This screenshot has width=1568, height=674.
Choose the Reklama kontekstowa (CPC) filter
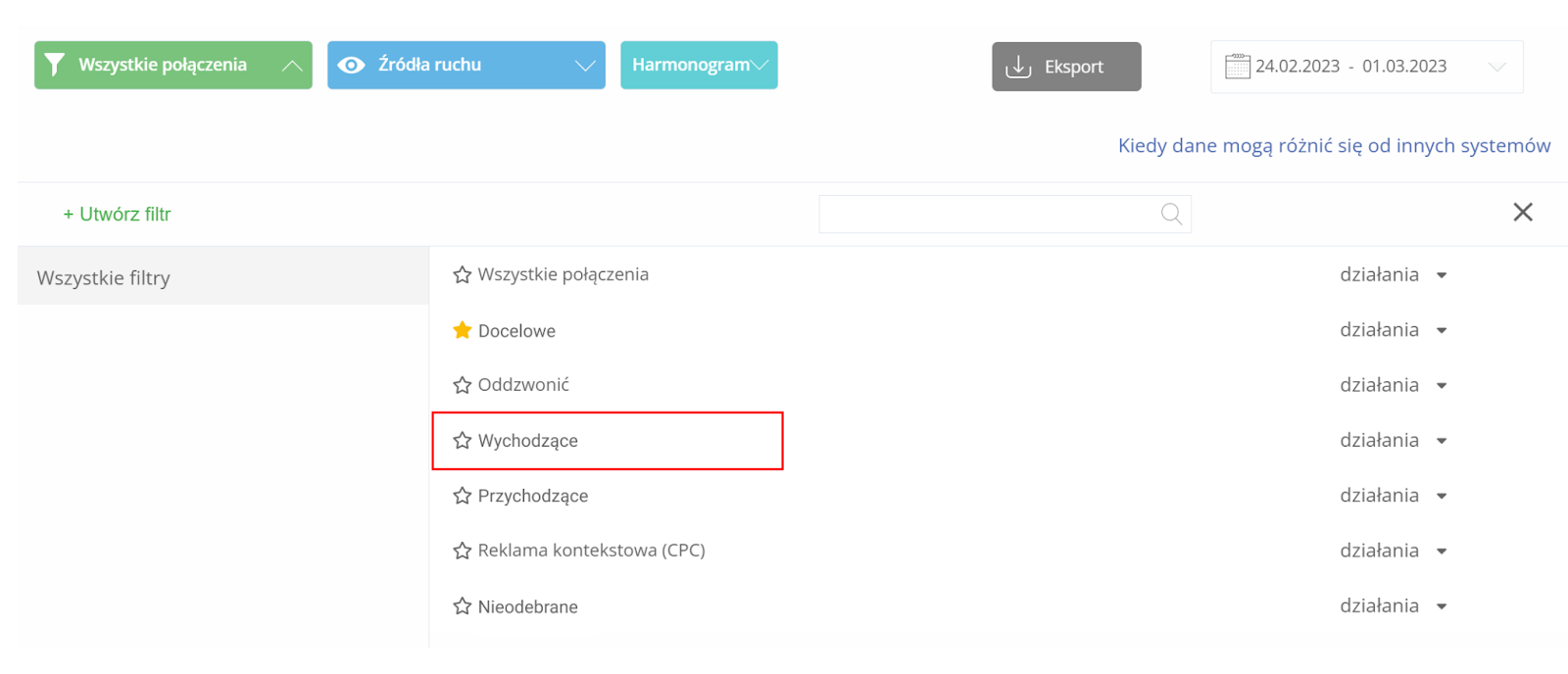pyautogui.click(x=591, y=551)
